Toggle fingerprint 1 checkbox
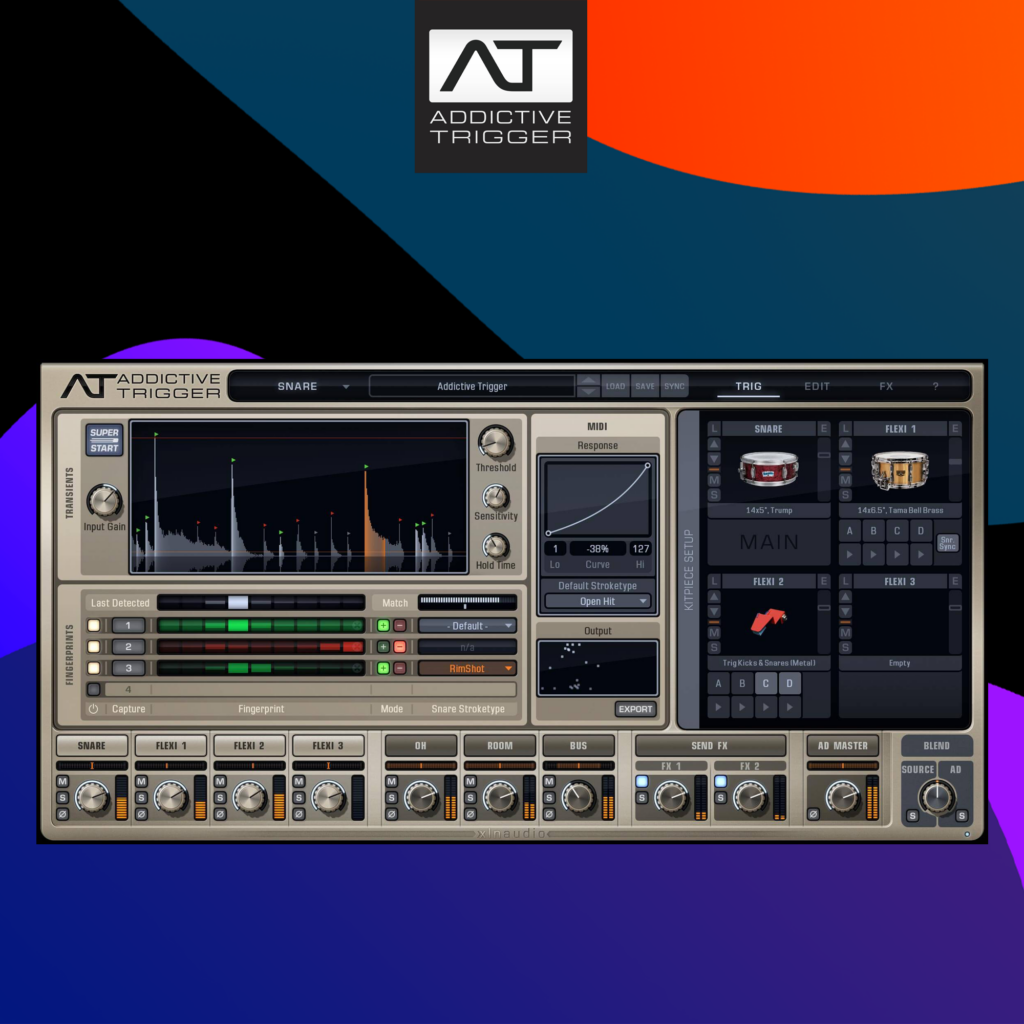Image resolution: width=1024 pixels, height=1024 pixels. [x=93, y=625]
